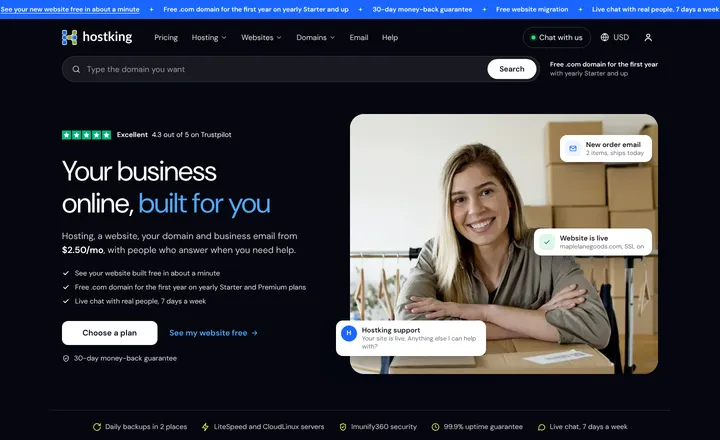
Task: Click the live chat bubble icon in footer strip
Action: (541, 427)
